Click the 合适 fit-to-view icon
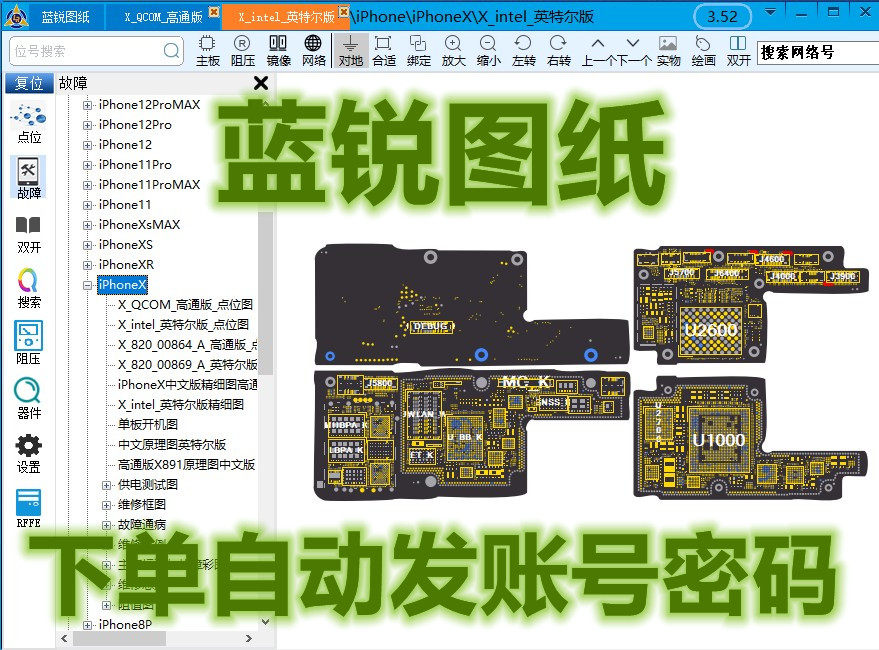 (x=384, y=50)
